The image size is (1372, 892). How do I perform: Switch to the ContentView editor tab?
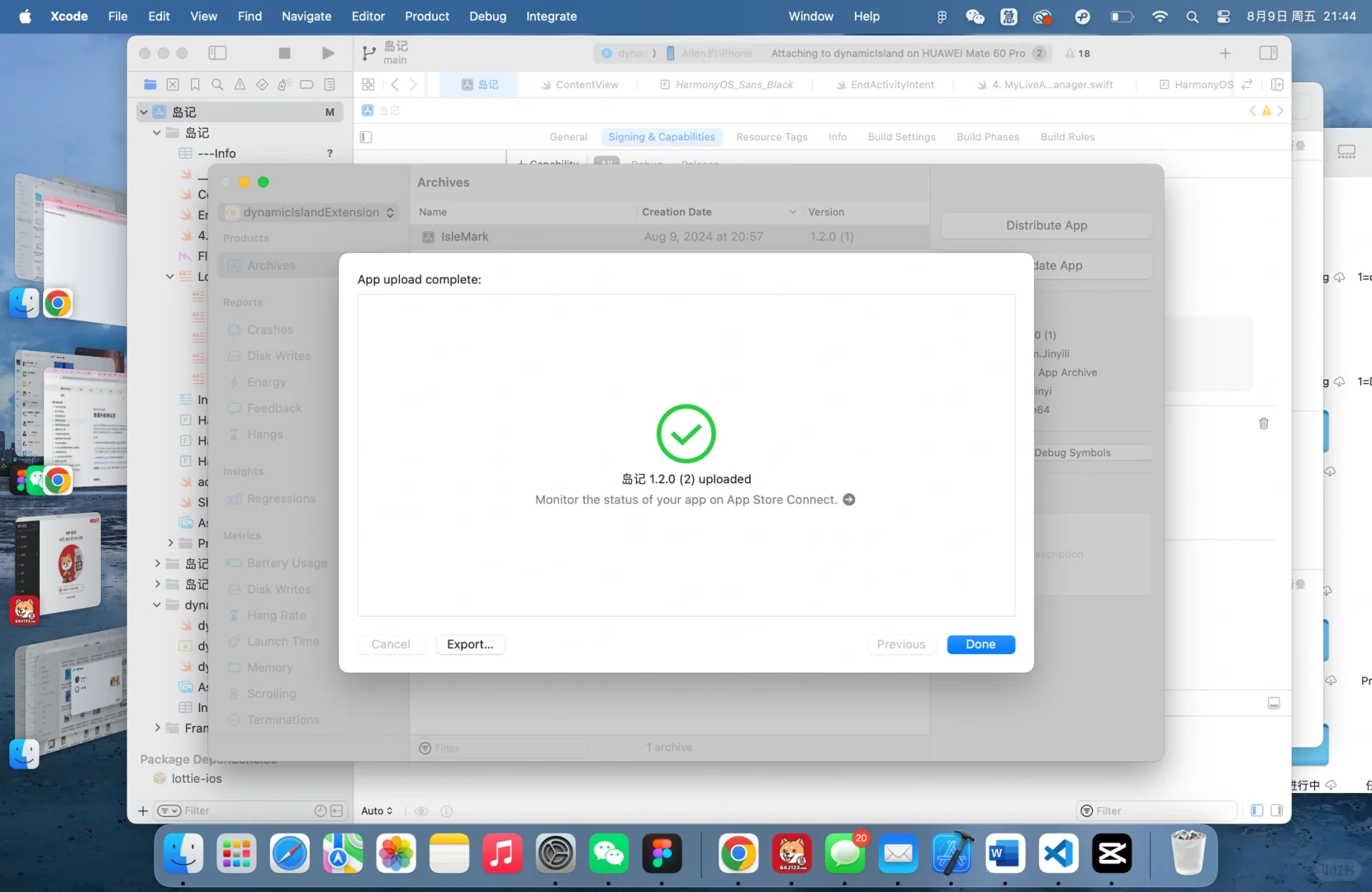579,84
